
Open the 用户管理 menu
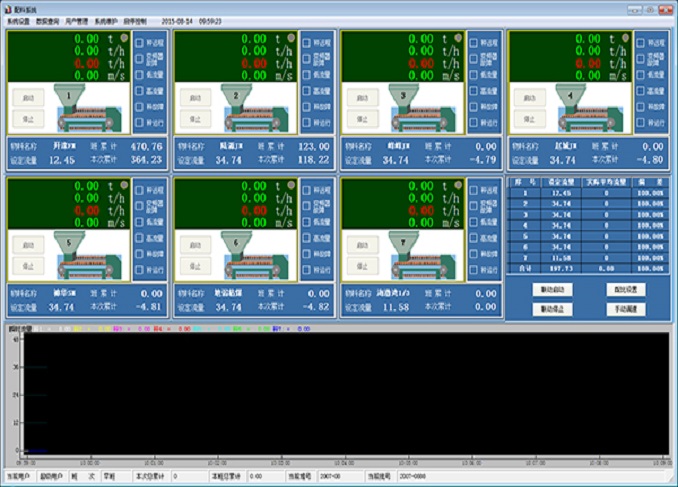(x=77, y=20)
